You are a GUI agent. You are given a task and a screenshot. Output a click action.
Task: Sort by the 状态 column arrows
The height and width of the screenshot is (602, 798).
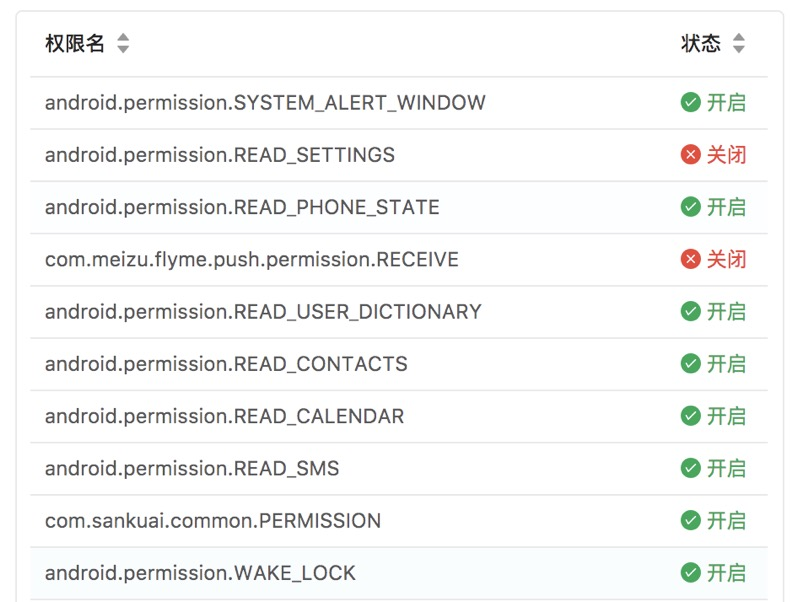click(x=739, y=44)
